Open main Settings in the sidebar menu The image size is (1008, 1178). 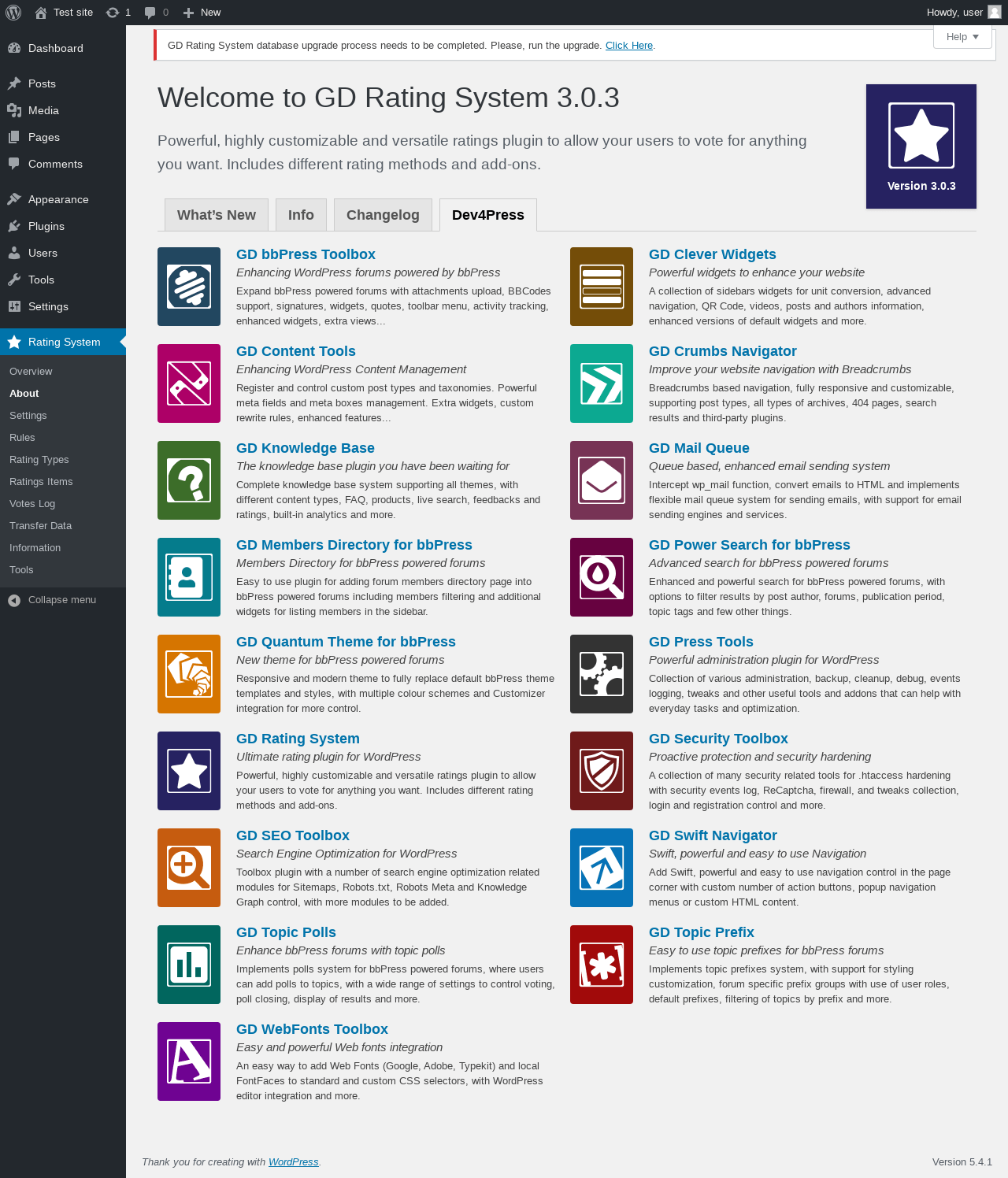pos(63,306)
